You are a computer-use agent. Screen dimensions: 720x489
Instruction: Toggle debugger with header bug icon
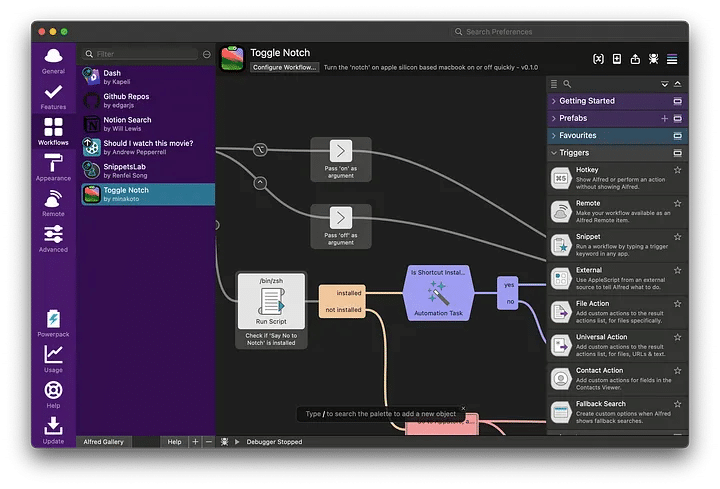tap(653, 59)
